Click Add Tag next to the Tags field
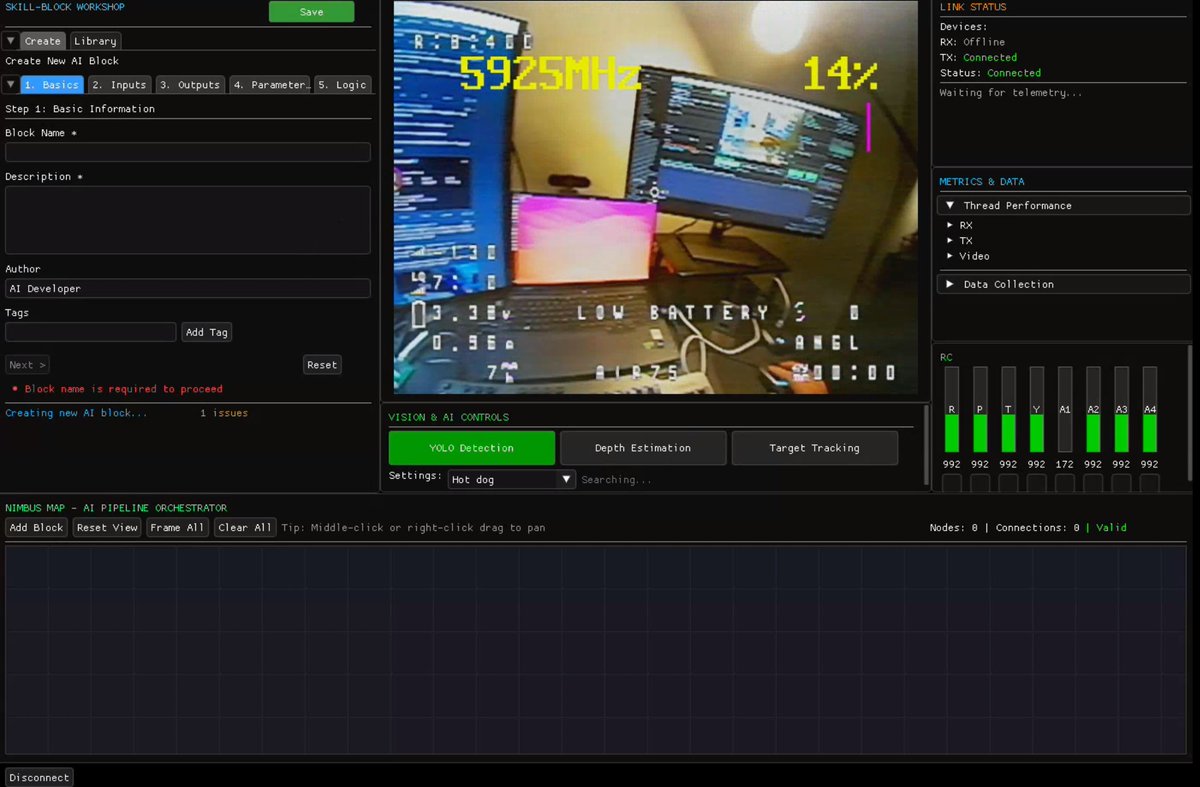 click(206, 331)
